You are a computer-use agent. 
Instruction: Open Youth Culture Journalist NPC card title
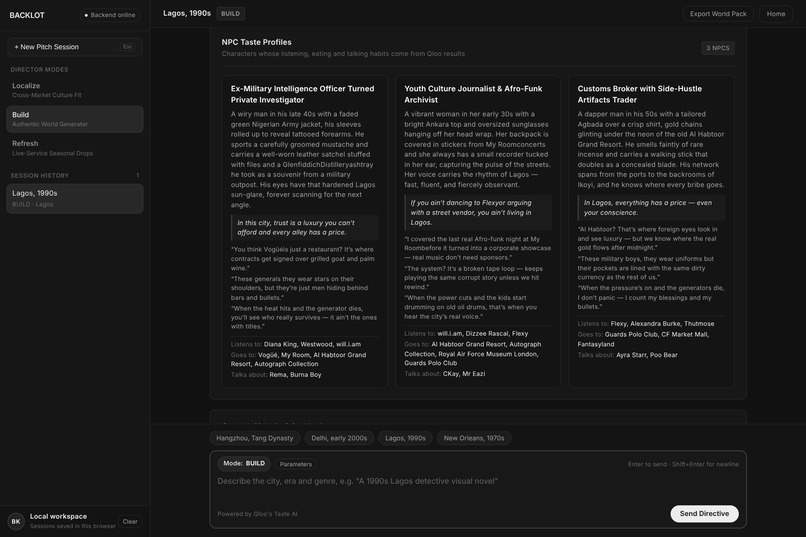coord(473,94)
